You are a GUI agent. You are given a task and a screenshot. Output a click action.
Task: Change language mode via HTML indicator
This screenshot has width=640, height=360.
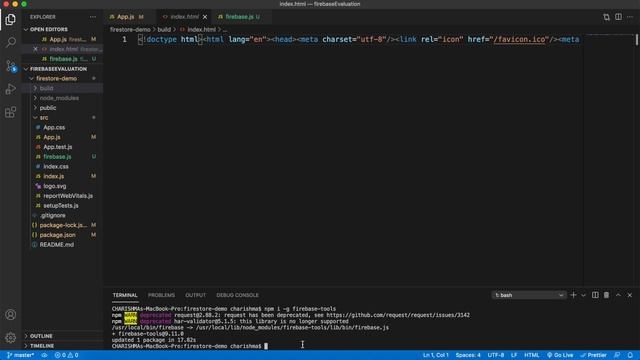(x=531, y=355)
